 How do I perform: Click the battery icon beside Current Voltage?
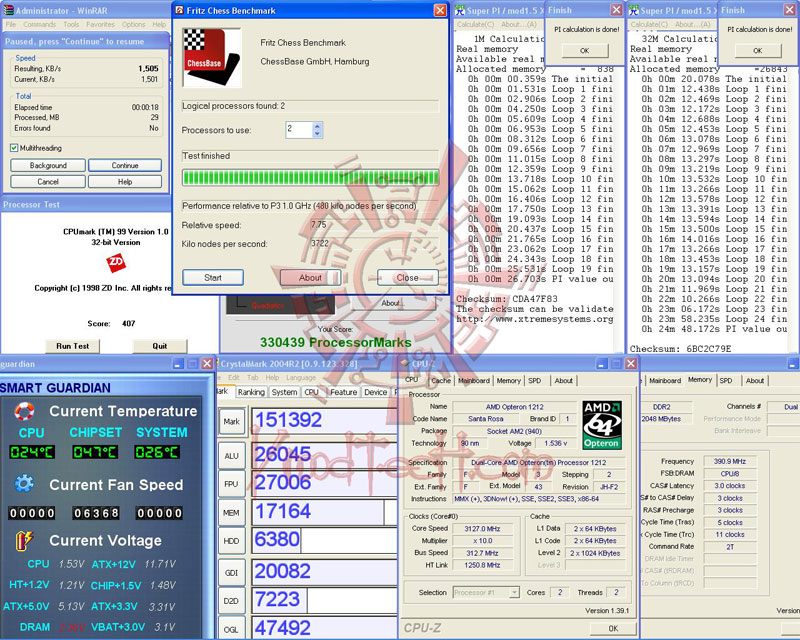pyautogui.click(x=24, y=540)
